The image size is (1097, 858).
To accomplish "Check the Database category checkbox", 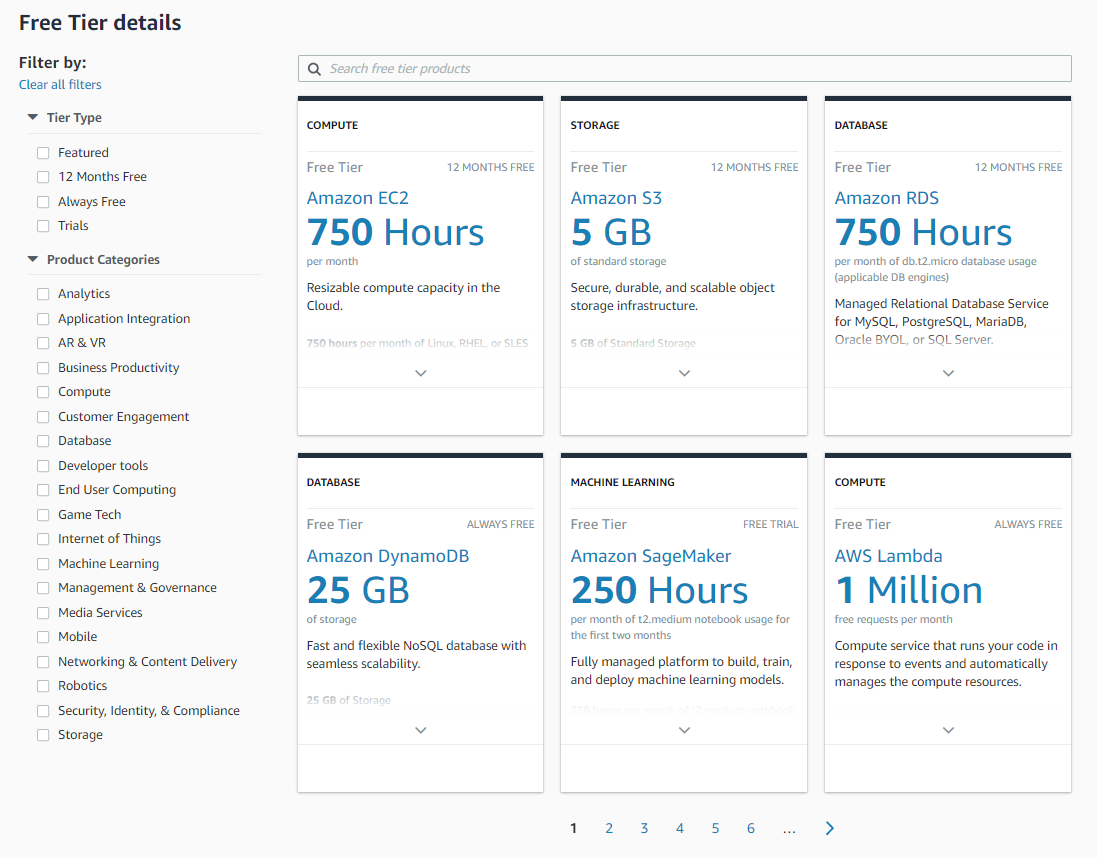I will [x=43, y=441].
